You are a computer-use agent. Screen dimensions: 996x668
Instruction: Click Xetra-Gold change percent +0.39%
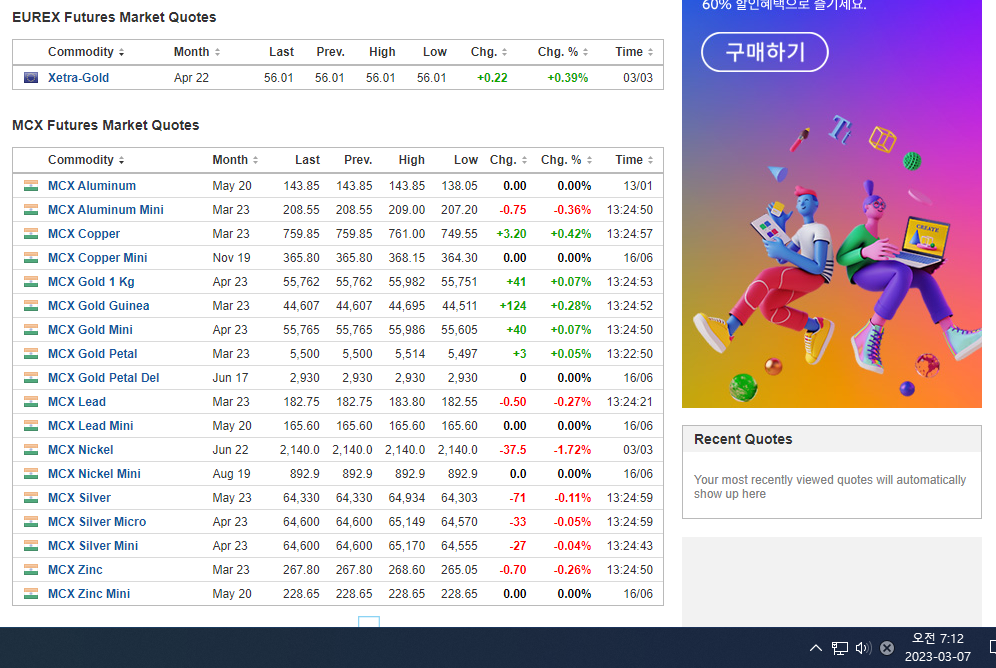point(568,77)
